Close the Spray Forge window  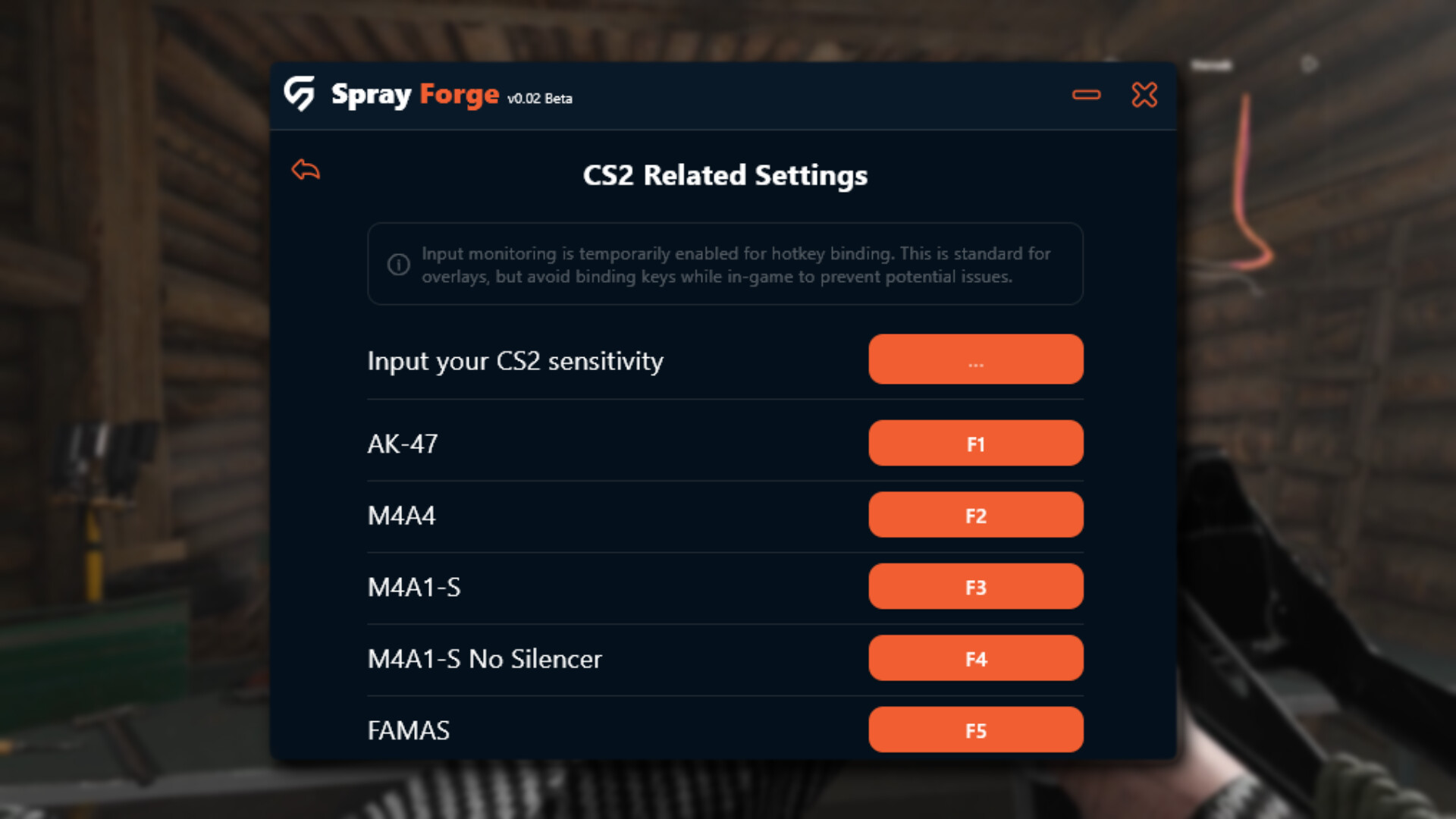[x=1144, y=95]
